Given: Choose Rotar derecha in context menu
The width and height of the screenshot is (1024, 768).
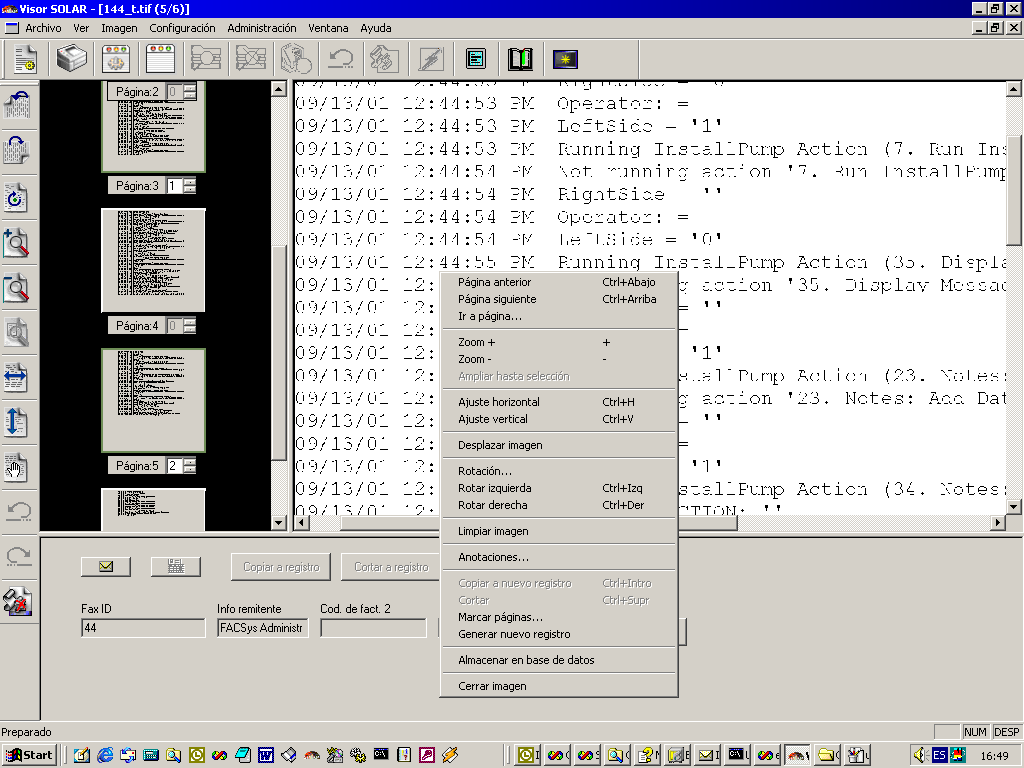Looking at the screenshot, I should pos(559,505).
